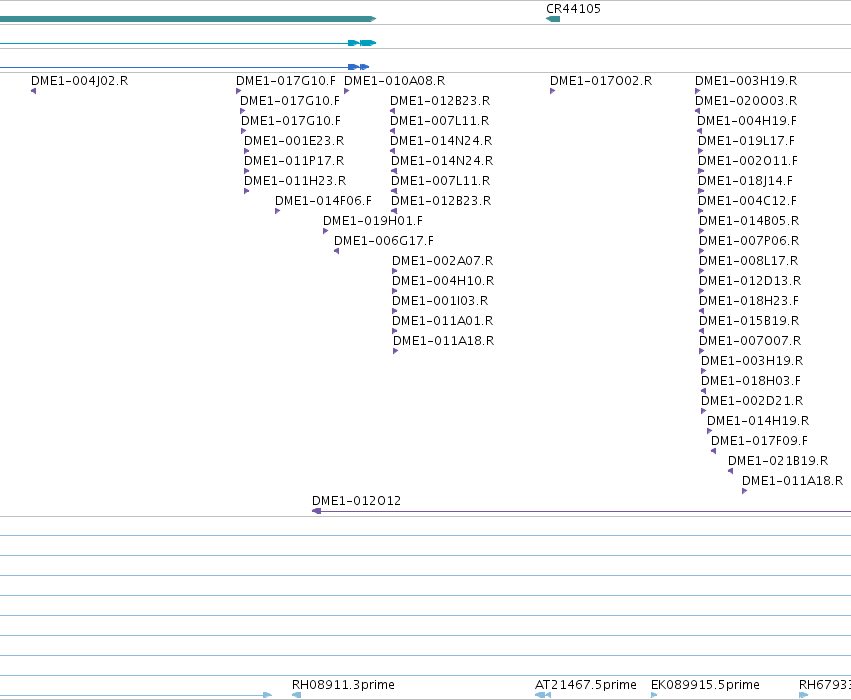Select feature DME1-004C12.F

pos(747,201)
